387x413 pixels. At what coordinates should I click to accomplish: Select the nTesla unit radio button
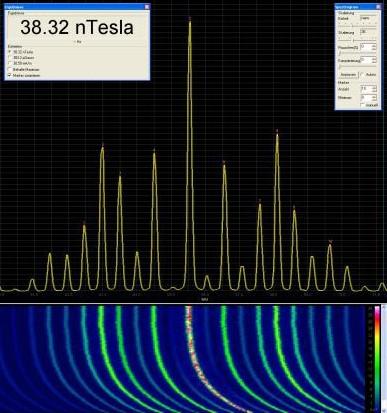tap(10, 52)
